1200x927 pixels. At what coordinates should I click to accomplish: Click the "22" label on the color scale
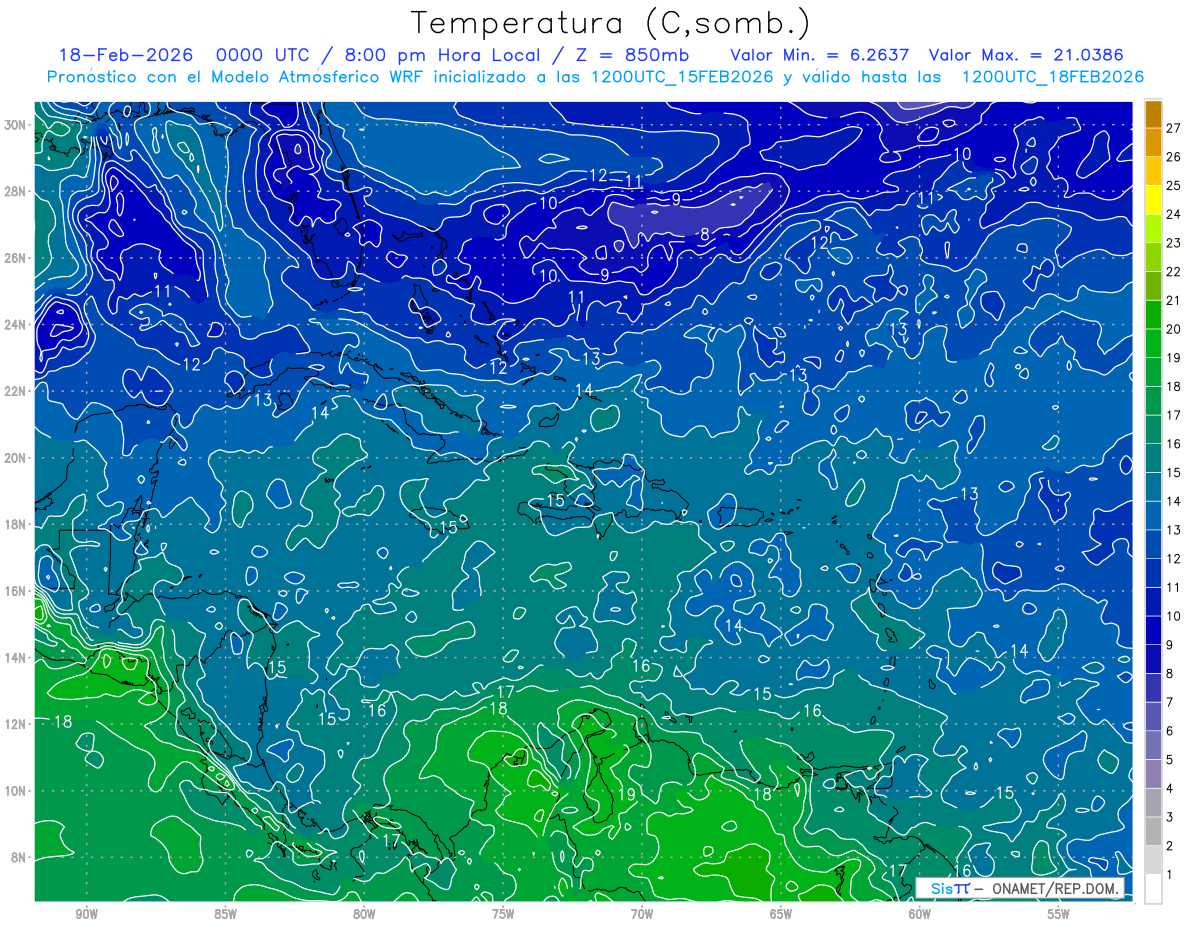(x=1173, y=272)
